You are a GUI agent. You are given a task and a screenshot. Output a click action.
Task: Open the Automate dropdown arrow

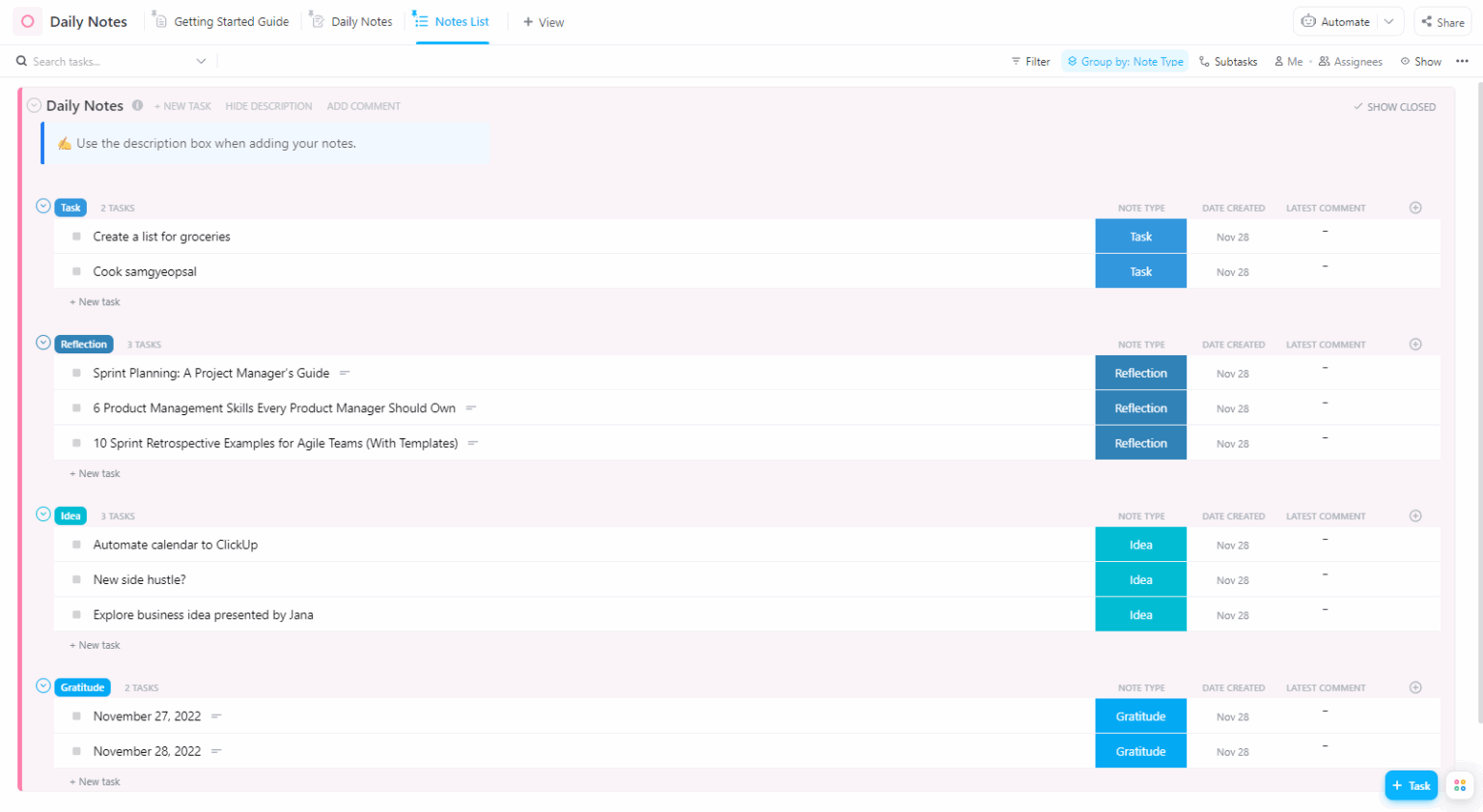[x=1388, y=21]
